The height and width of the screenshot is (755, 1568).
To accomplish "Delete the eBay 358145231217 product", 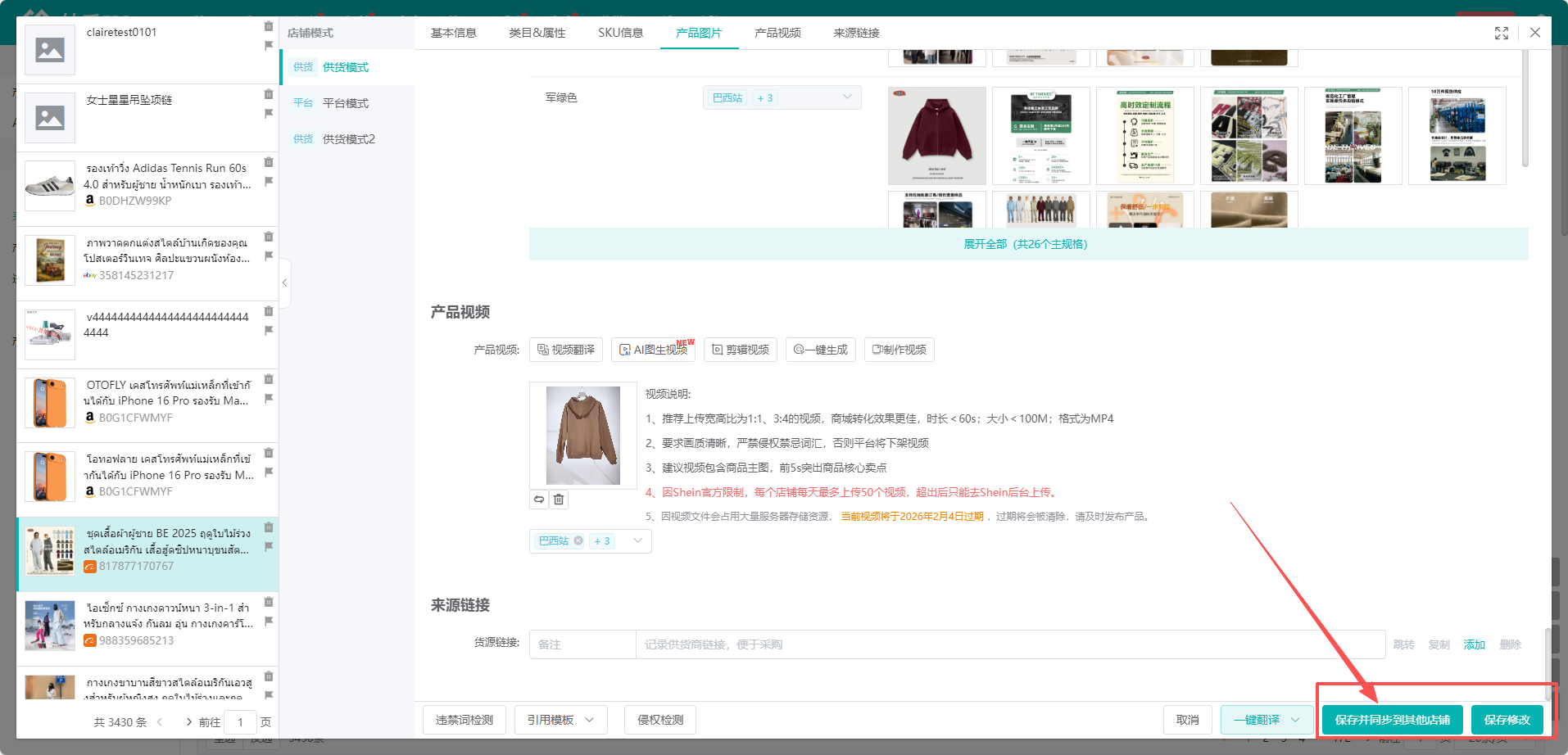I will 269,237.
